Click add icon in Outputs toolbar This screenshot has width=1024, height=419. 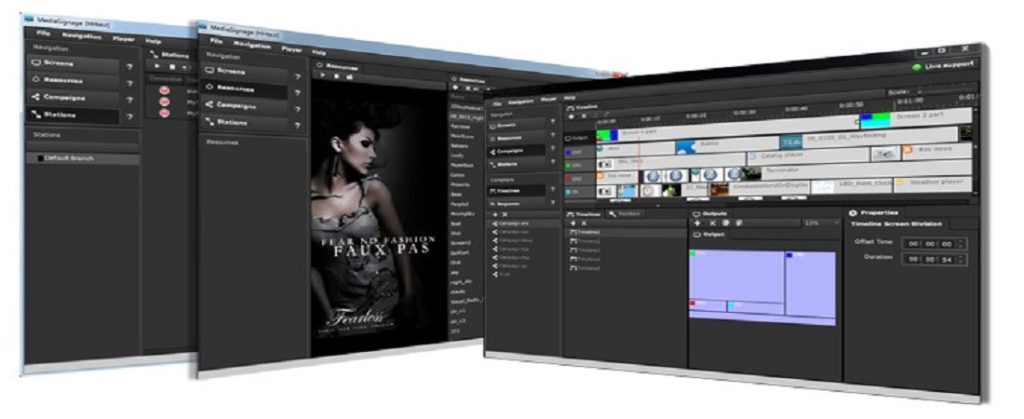(x=698, y=223)
